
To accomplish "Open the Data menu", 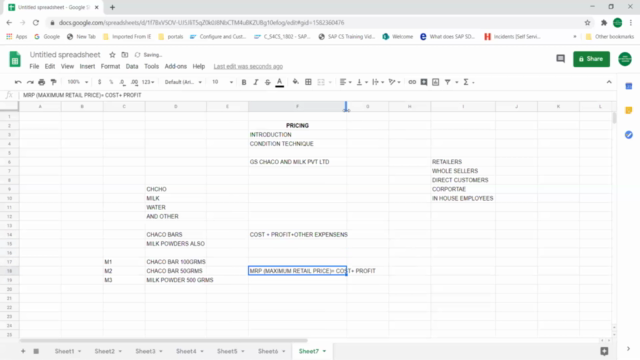I will (x=132, y=66).
